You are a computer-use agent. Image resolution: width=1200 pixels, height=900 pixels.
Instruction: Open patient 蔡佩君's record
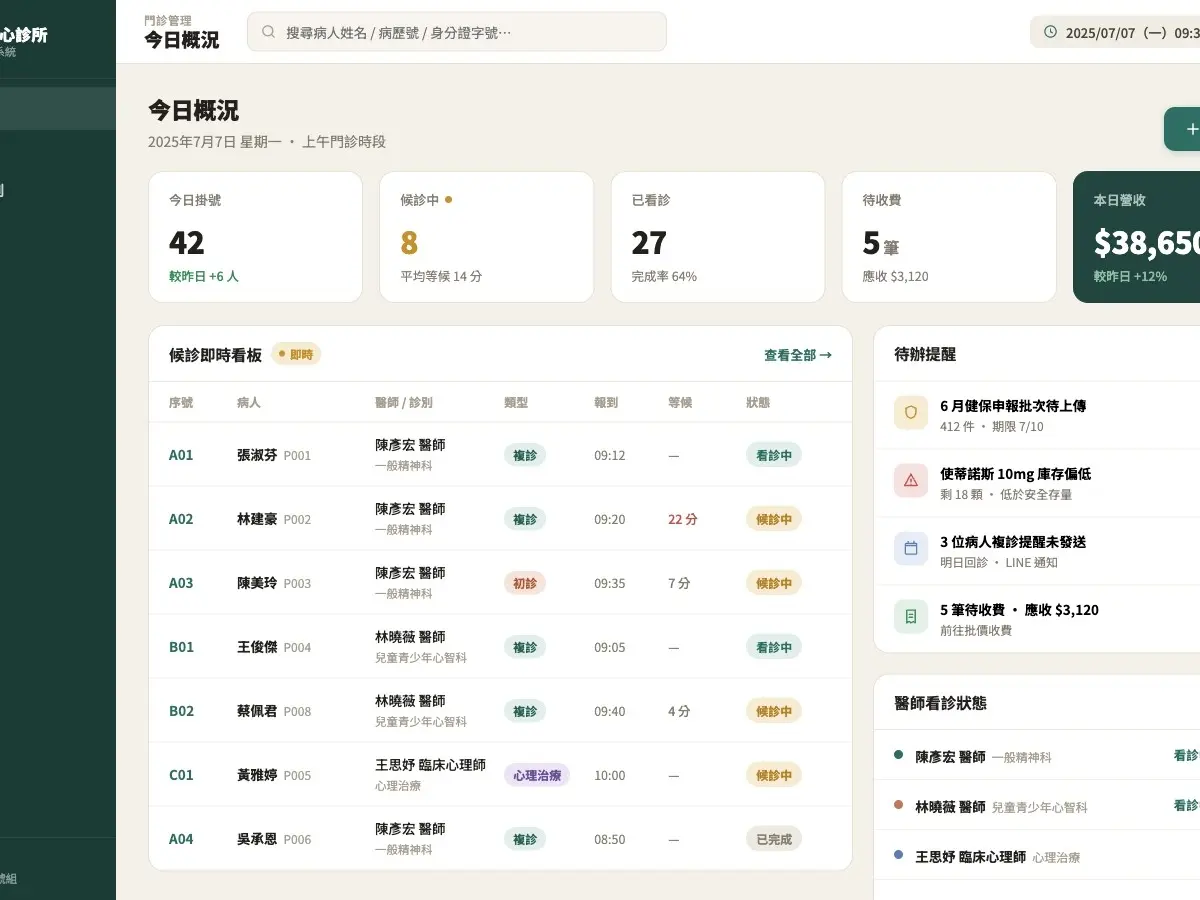(x=257, y=711)
